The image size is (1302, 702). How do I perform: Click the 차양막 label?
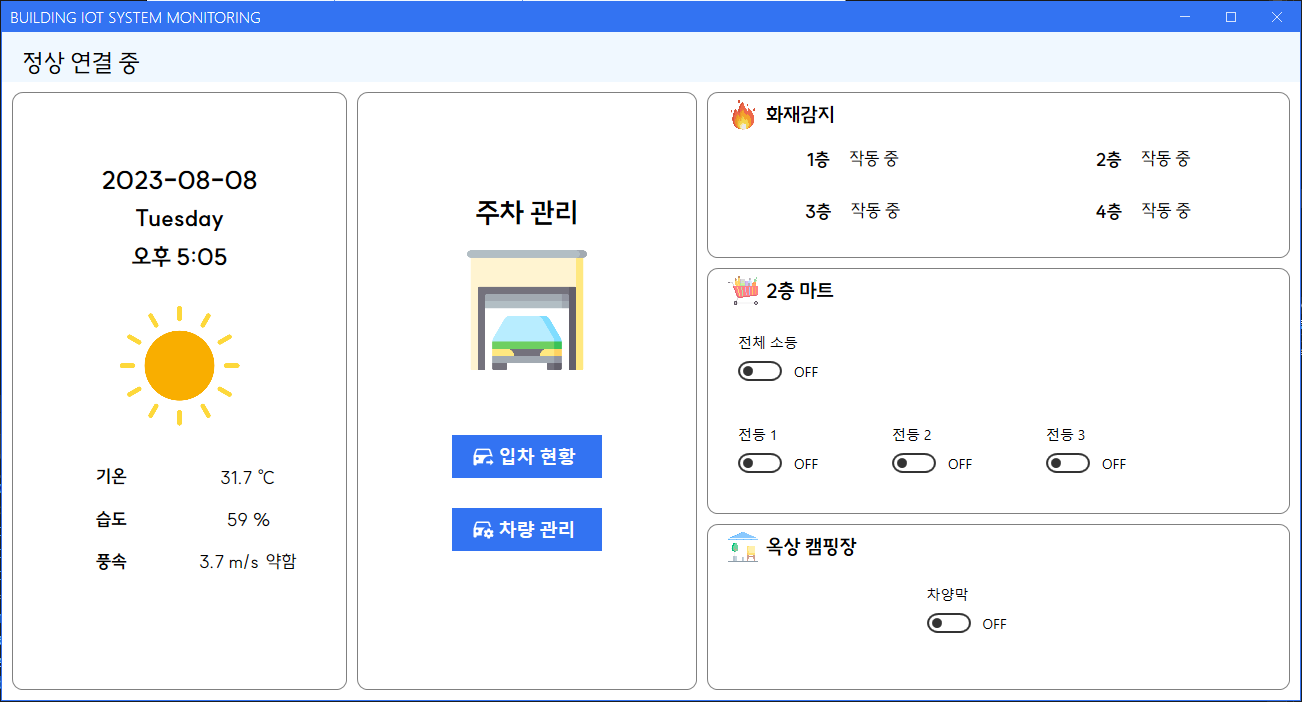(947, 594)
